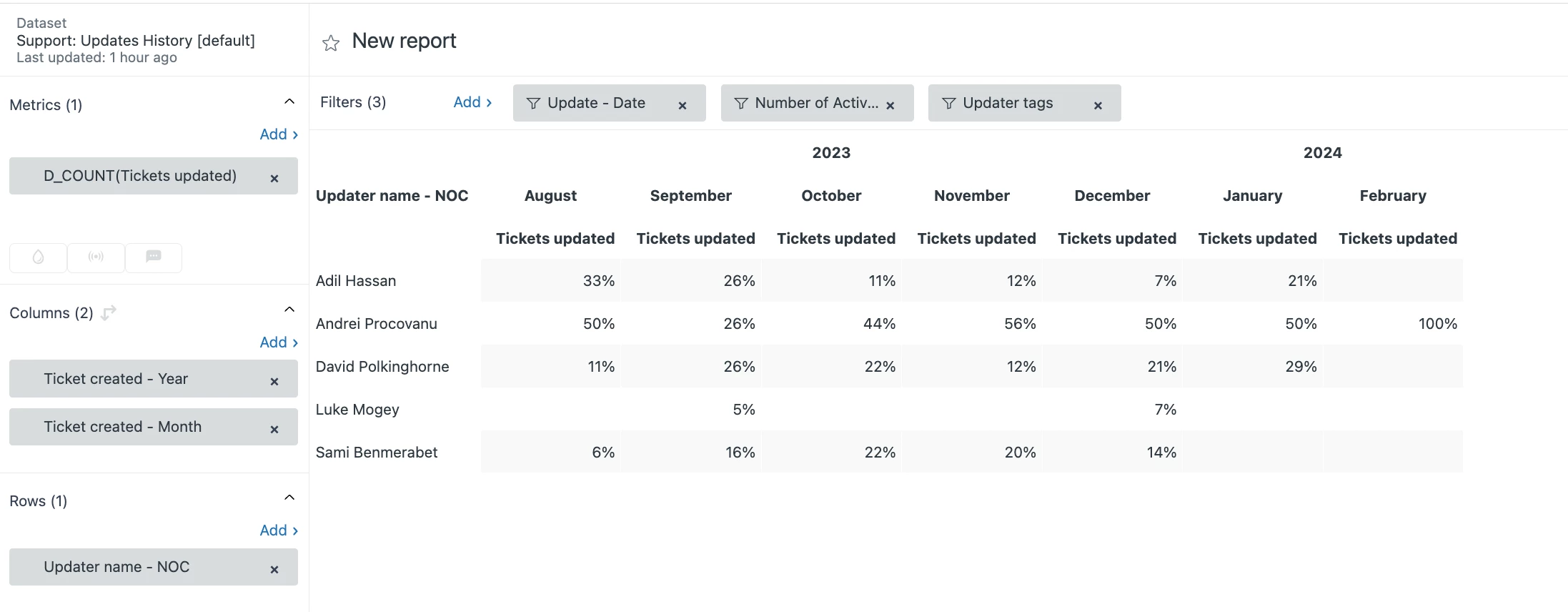Star the New report as favorite
This screenshot has width=1568, height=612.
pos(330,44)
